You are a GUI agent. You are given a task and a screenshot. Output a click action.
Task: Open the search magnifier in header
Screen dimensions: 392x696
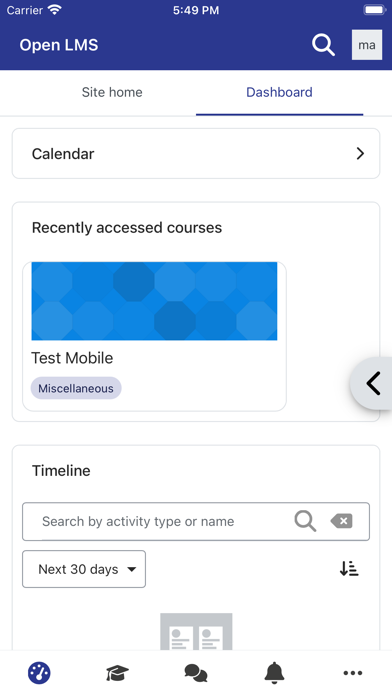click(323, 45)
